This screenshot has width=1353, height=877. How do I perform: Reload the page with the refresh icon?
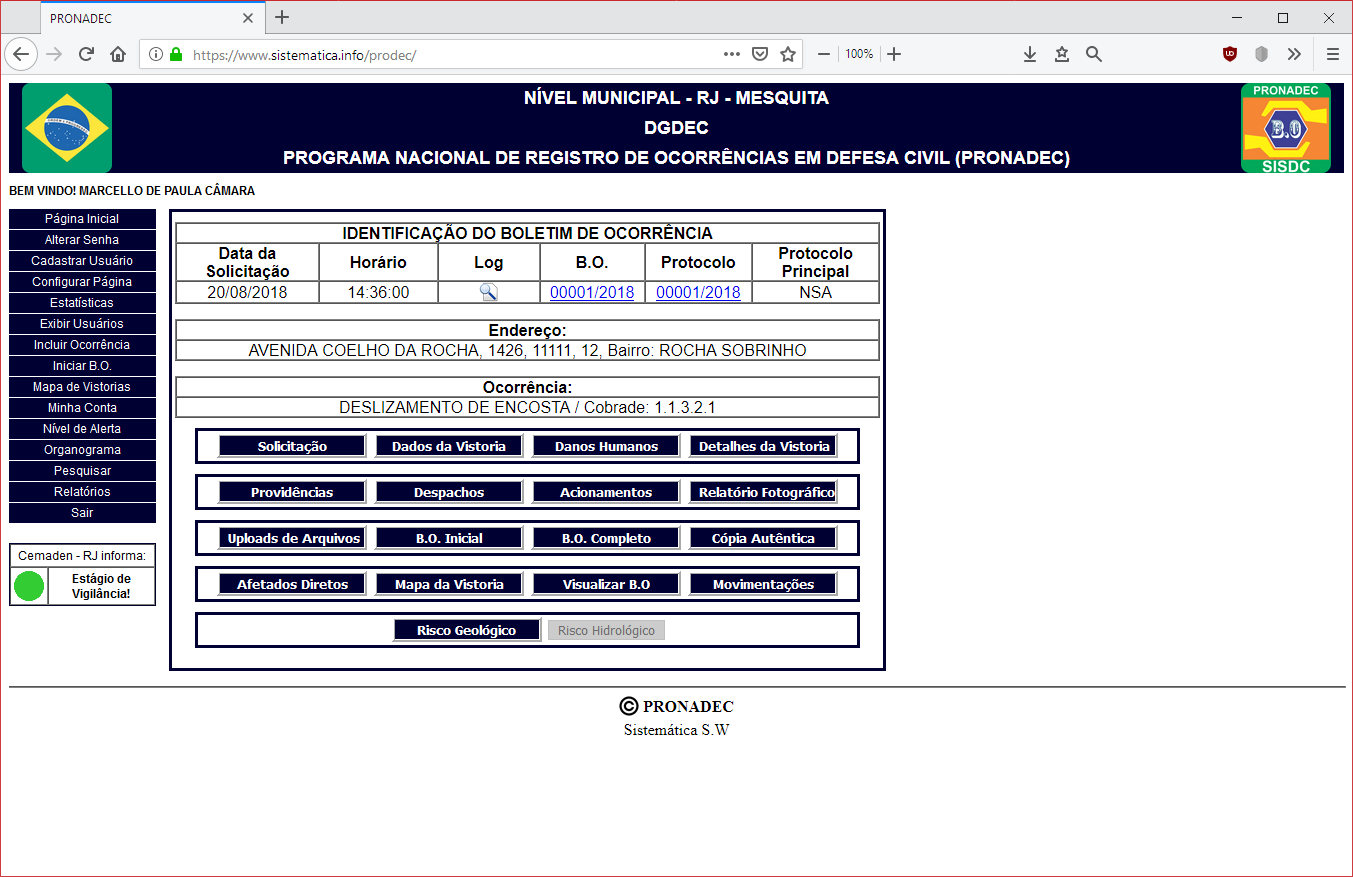coord(86,54)
